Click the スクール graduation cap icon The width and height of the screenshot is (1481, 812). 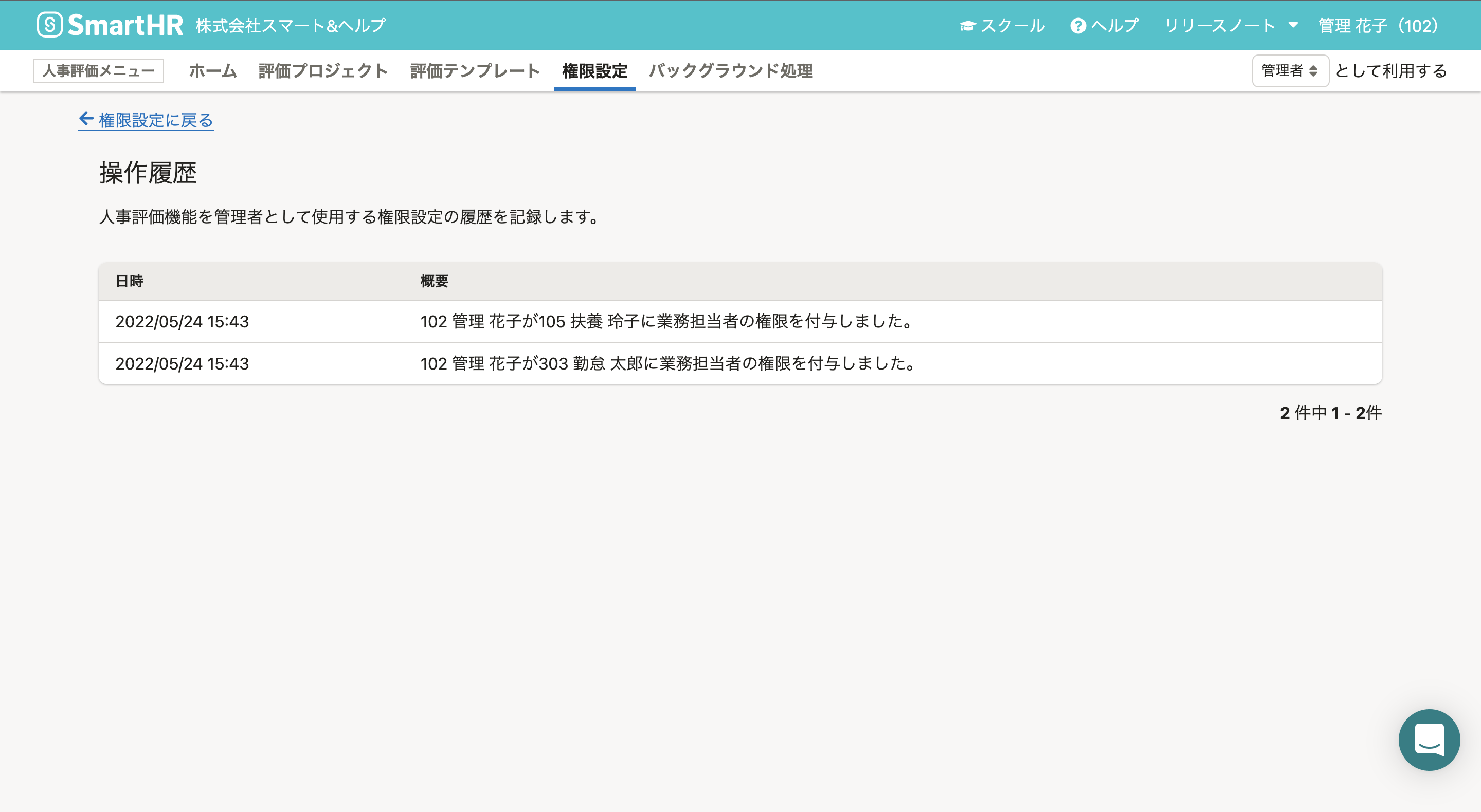(x=968, y=26)
